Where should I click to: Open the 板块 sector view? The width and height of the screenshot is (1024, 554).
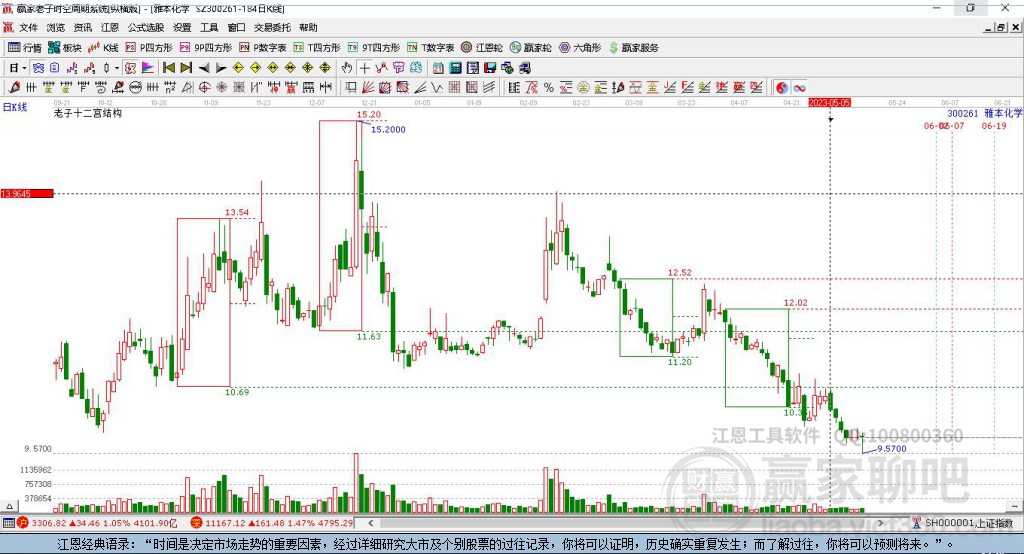tap(64, 48)
